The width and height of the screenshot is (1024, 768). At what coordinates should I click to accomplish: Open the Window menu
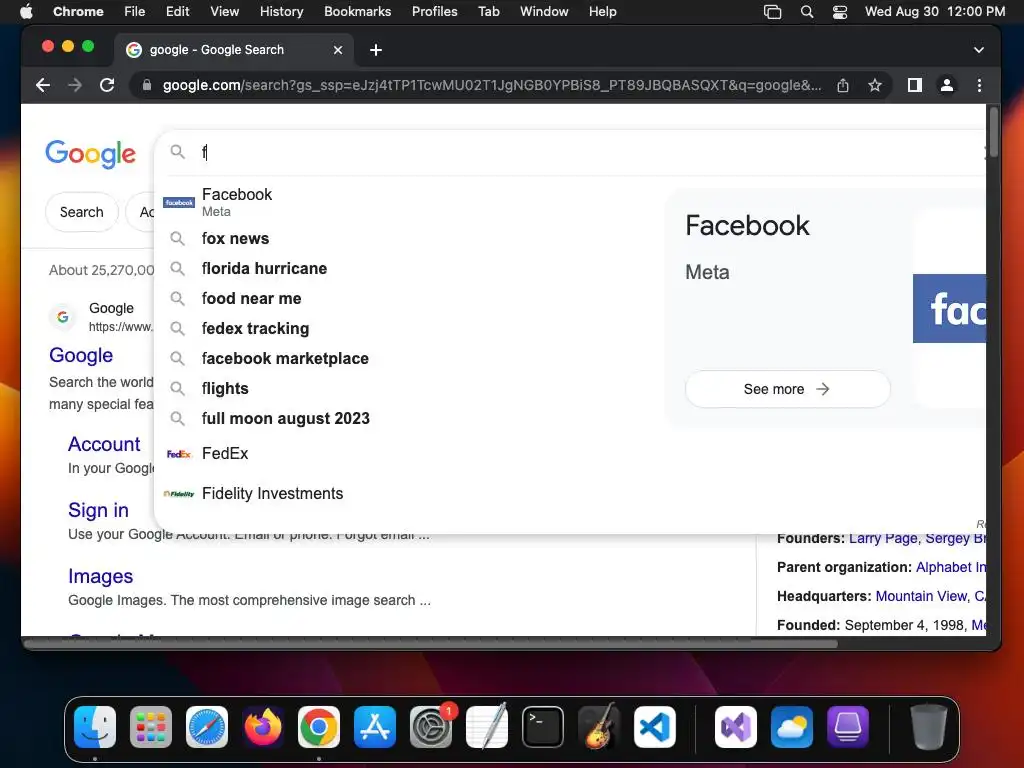(544, 12)
